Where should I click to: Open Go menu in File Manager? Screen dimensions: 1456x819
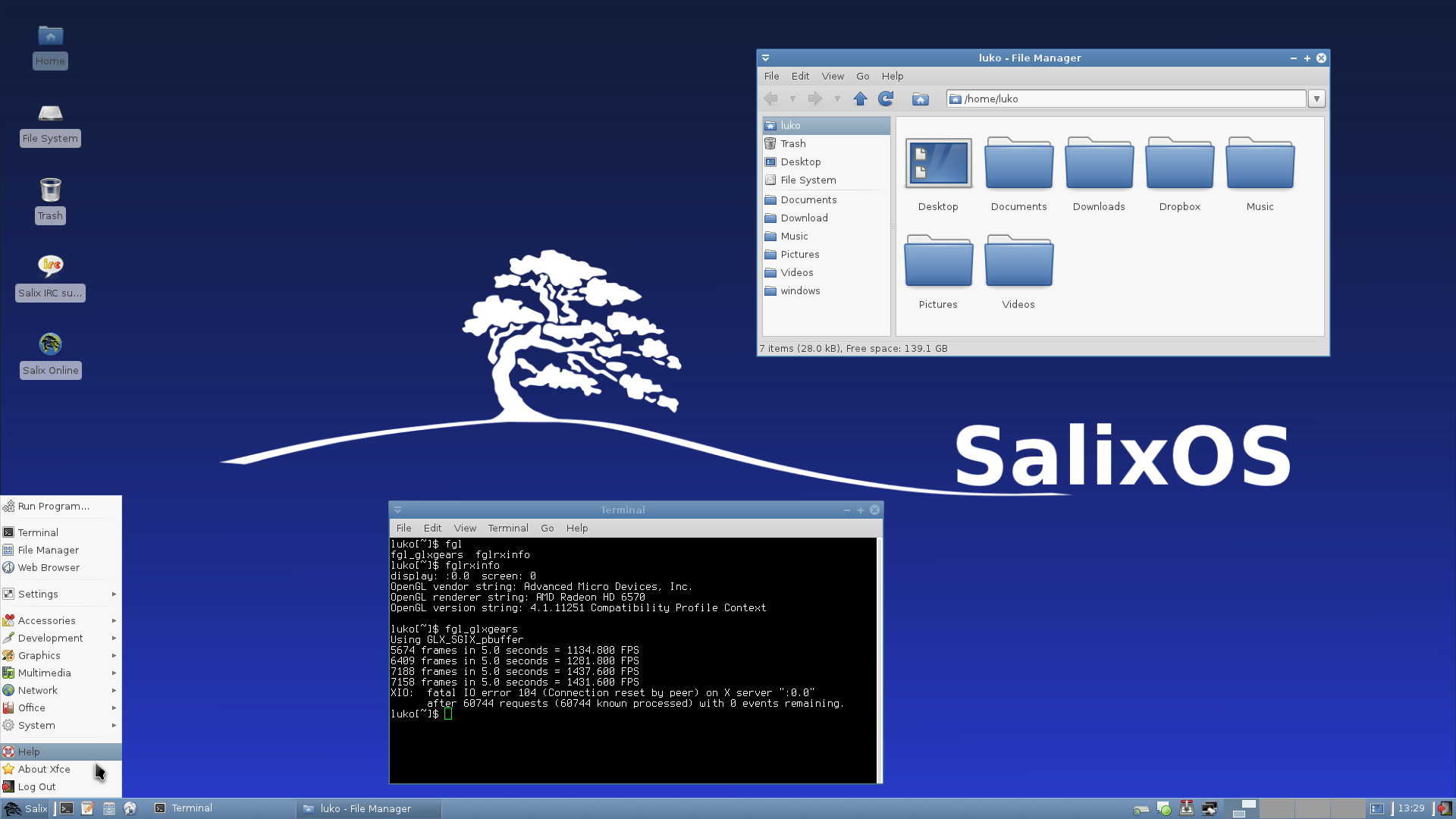click(x=862, y=76)
